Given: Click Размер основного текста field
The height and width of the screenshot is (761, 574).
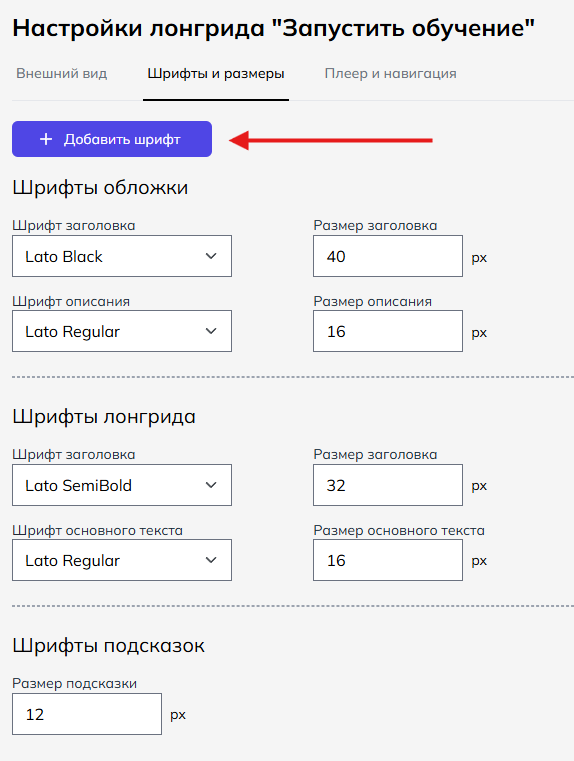Looking at the screenshot, I should [x=388, y=560].
